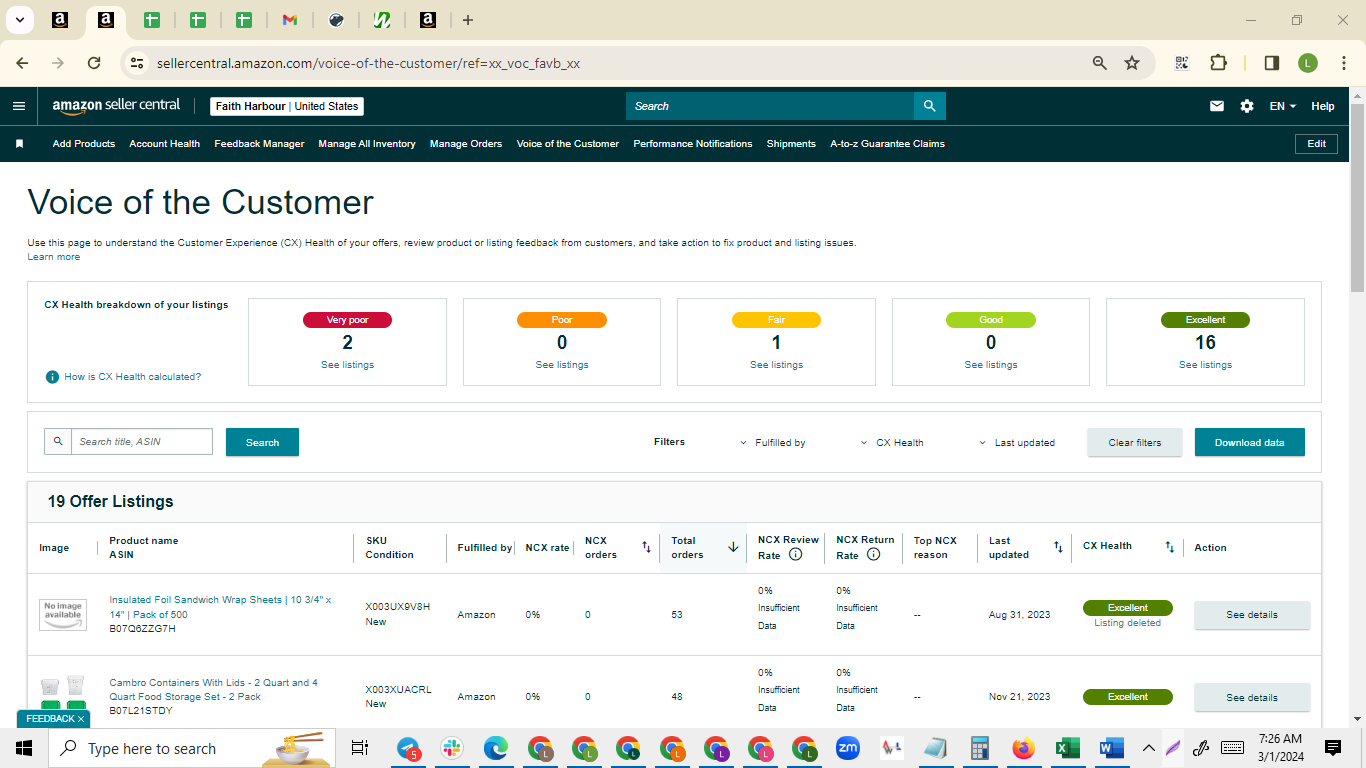Screen dimensions: 1366x768
Task: Go back using the browser back arrow
Action: [22, 63]
